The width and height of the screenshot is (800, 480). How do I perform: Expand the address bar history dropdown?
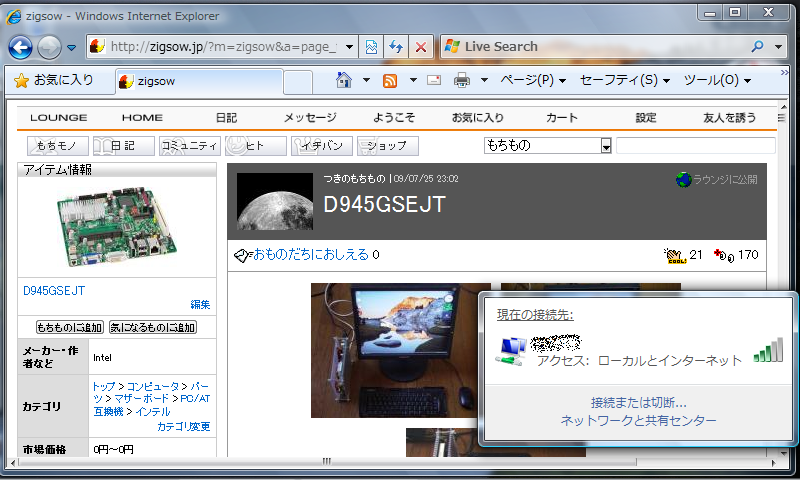click(x=349, y=47)
